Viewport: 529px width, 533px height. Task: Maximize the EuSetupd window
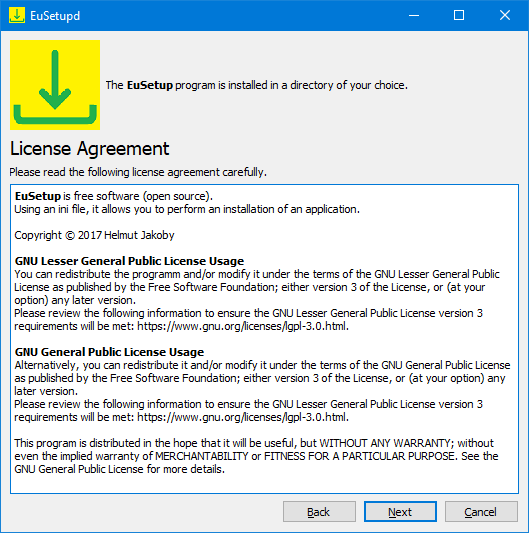[x=459, y=15]
